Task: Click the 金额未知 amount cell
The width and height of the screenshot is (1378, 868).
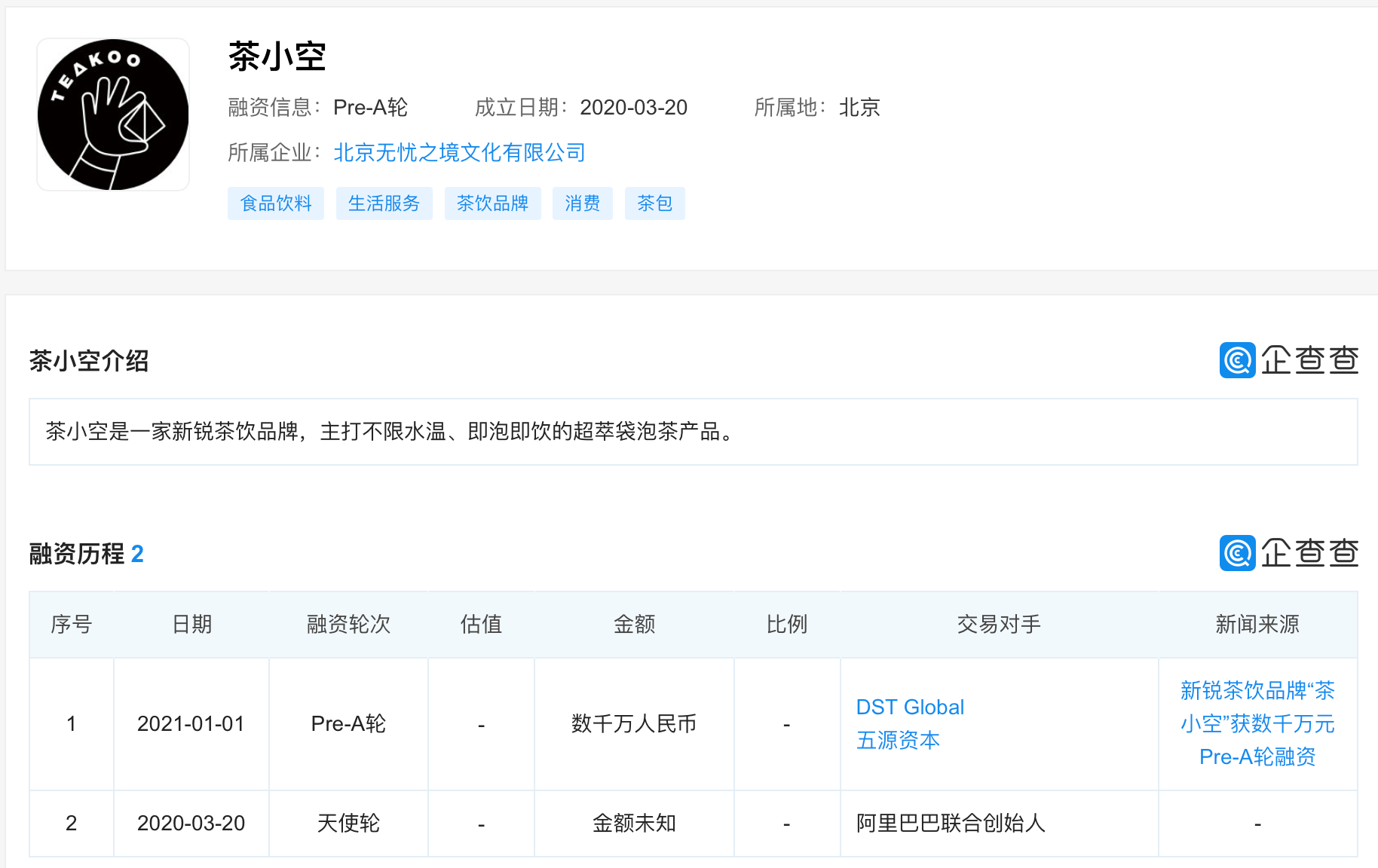Action: [x=634, y=824]
